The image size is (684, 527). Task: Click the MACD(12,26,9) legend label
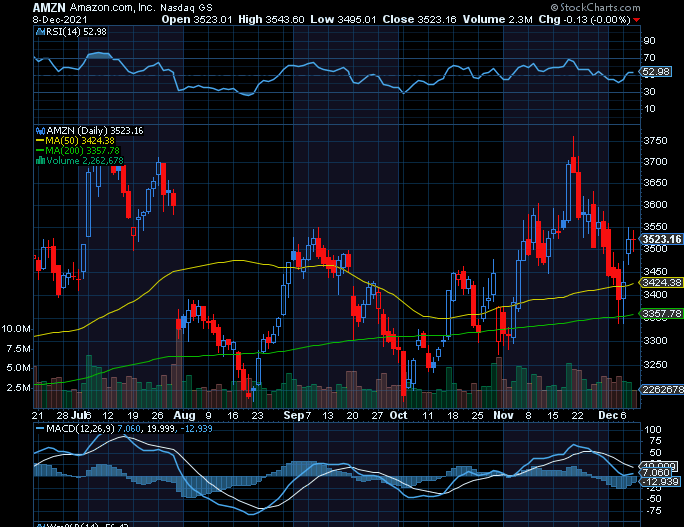tap(80, 428)
